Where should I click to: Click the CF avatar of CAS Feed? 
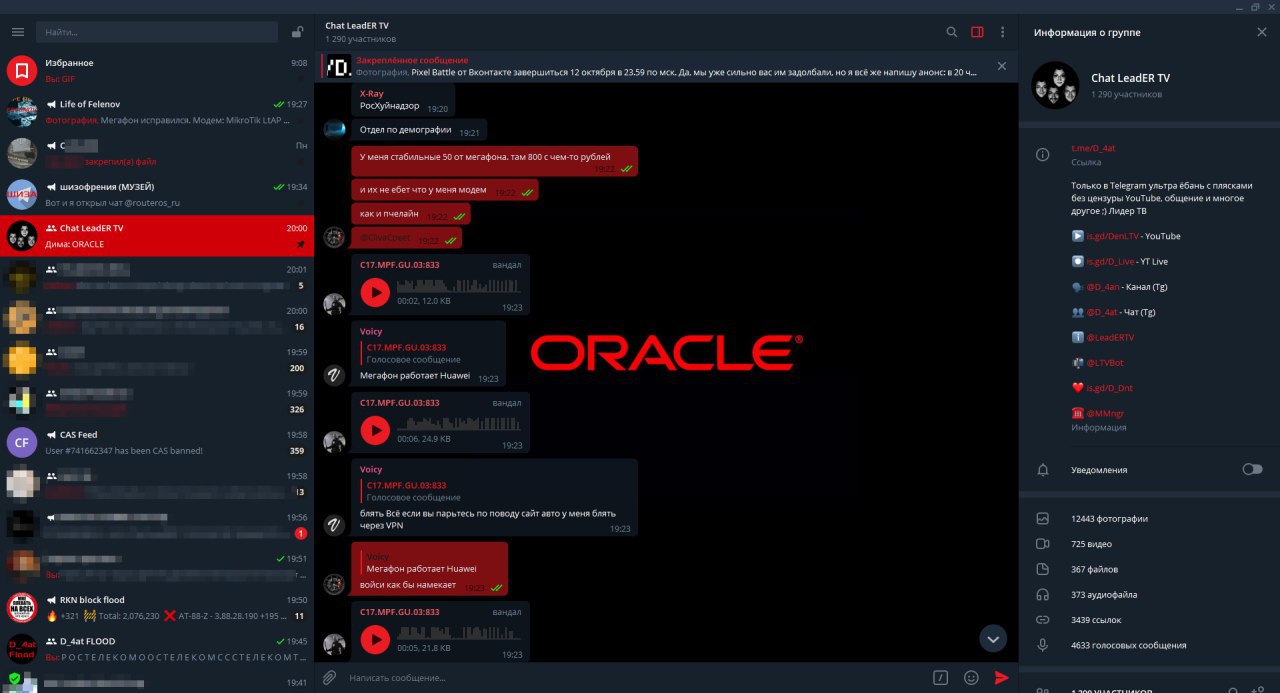(22, 442)
